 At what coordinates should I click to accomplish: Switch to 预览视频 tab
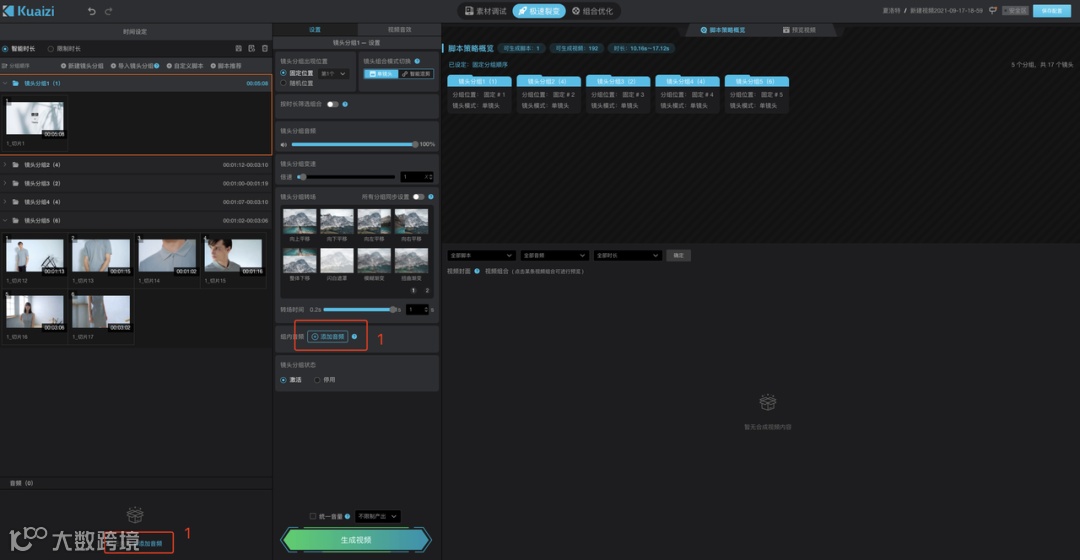[x=799, y=30]
